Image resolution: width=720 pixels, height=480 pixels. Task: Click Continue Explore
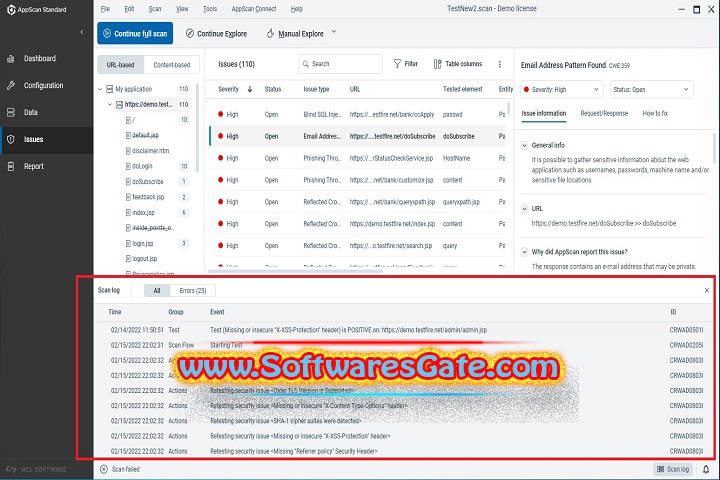click(x=216, y=34)
